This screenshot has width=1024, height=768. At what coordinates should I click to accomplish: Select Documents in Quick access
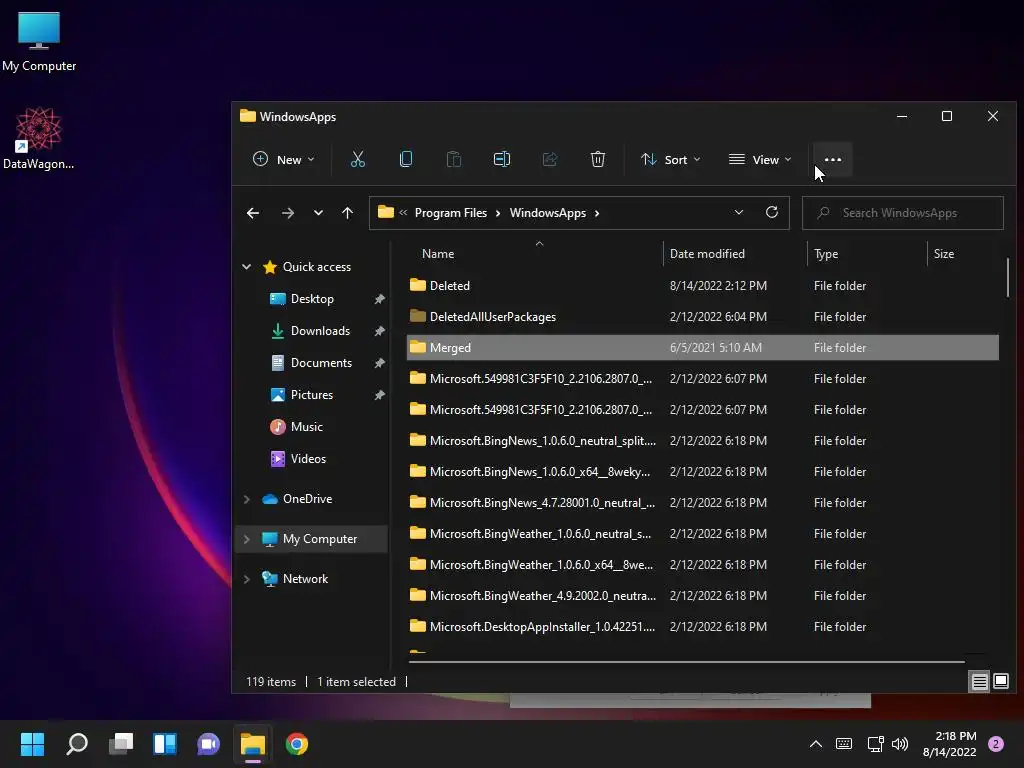pyautogui.click(x=321, y=362)
